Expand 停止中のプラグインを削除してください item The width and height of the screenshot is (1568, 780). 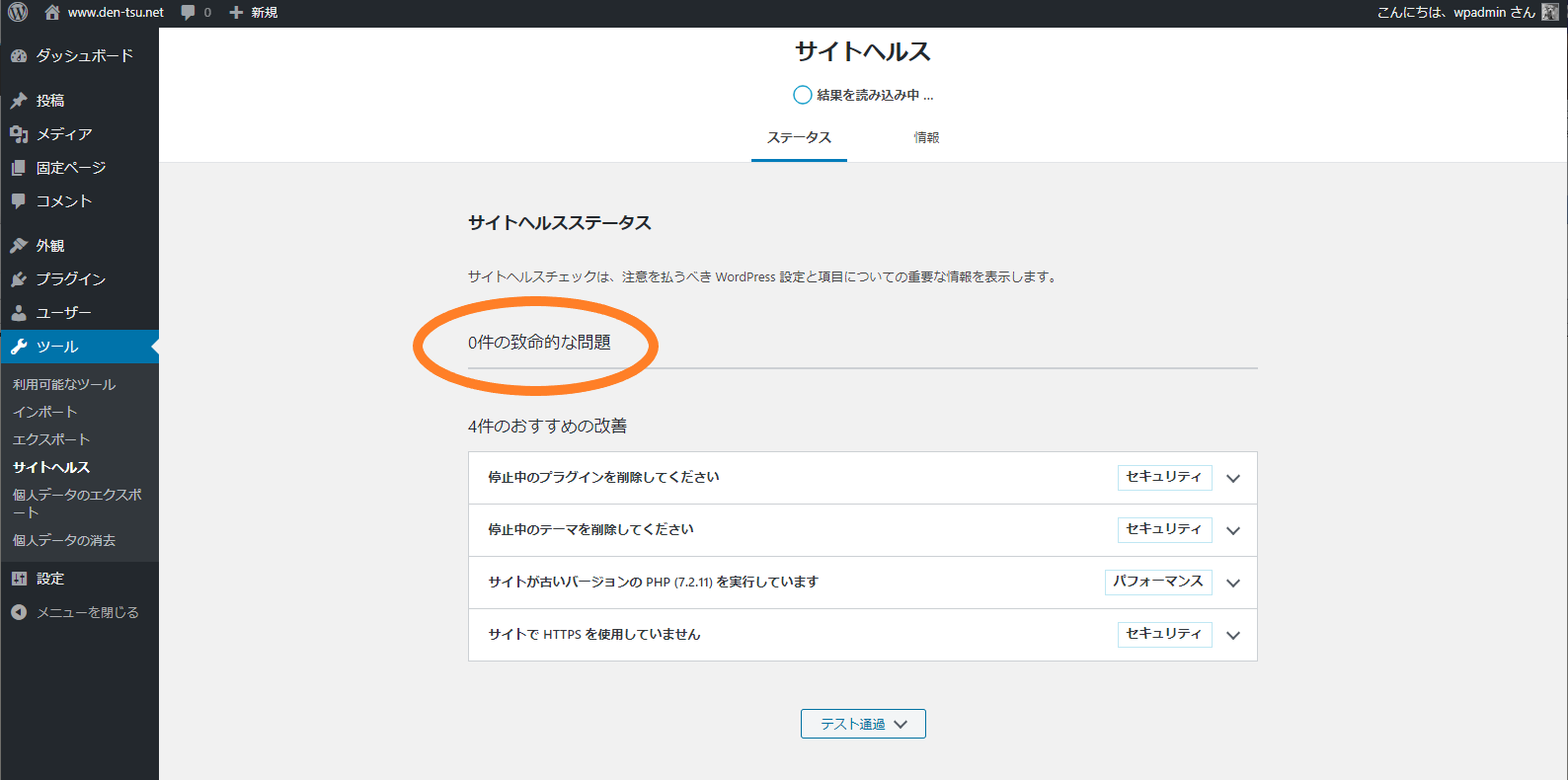pos(1232,478)
